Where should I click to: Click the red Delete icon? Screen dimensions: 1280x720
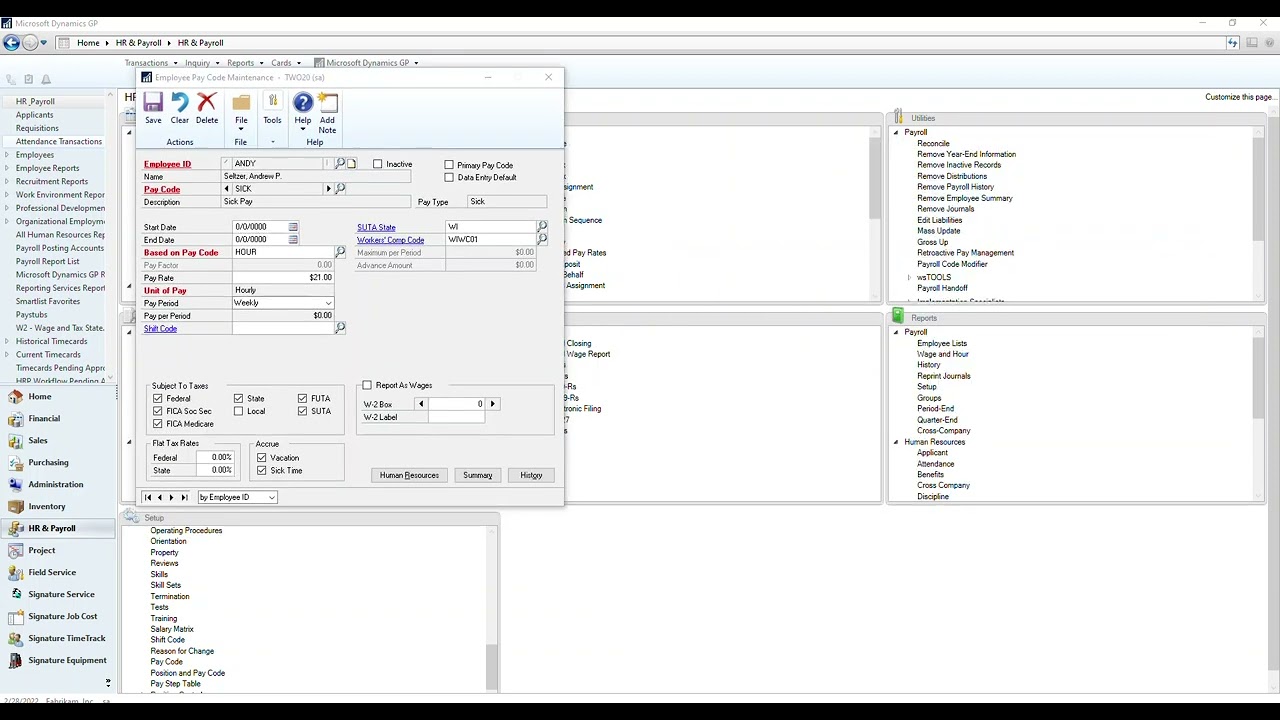point(207,103)
